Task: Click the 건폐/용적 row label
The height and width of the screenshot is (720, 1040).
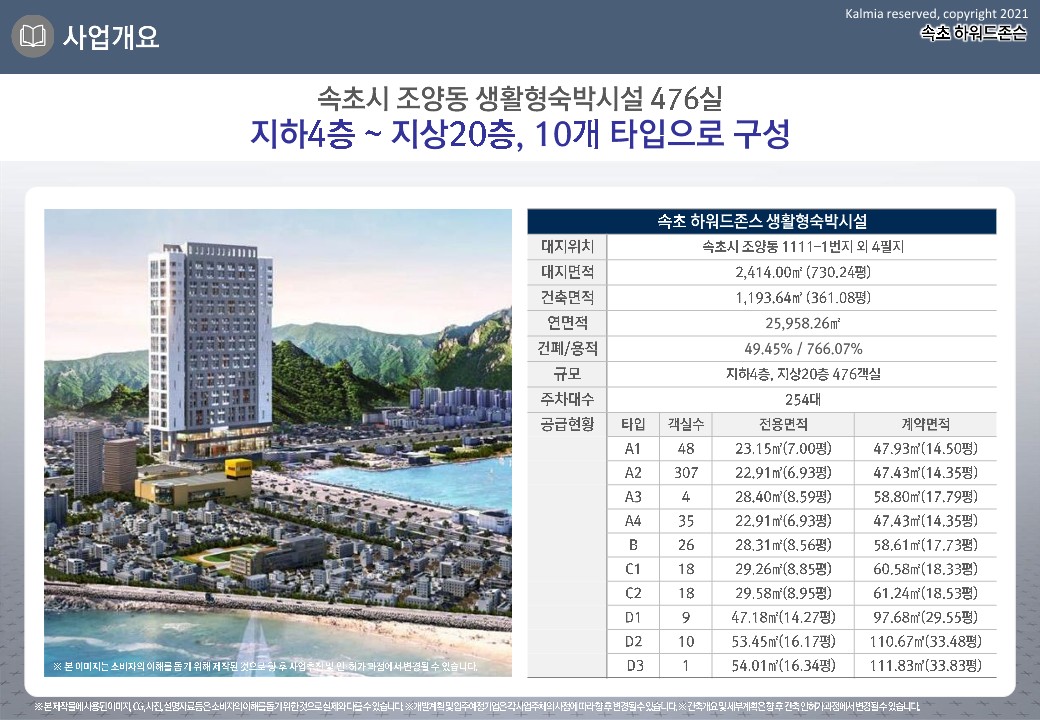Action: [x=567, y=348]
